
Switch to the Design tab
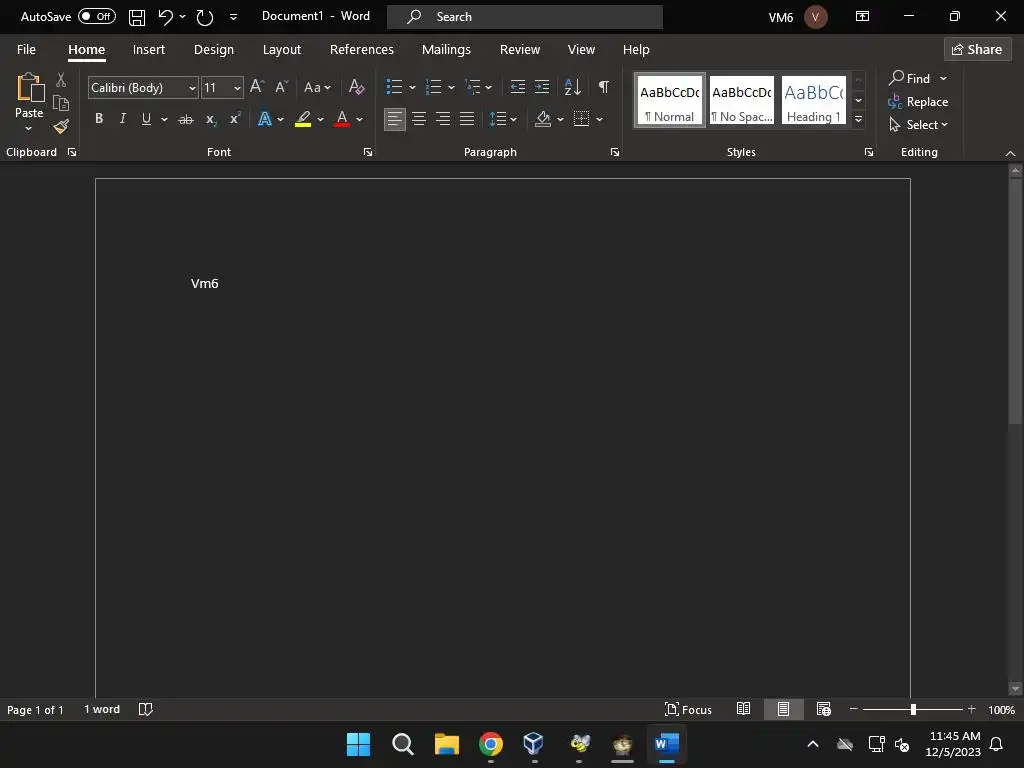(214, 50)
